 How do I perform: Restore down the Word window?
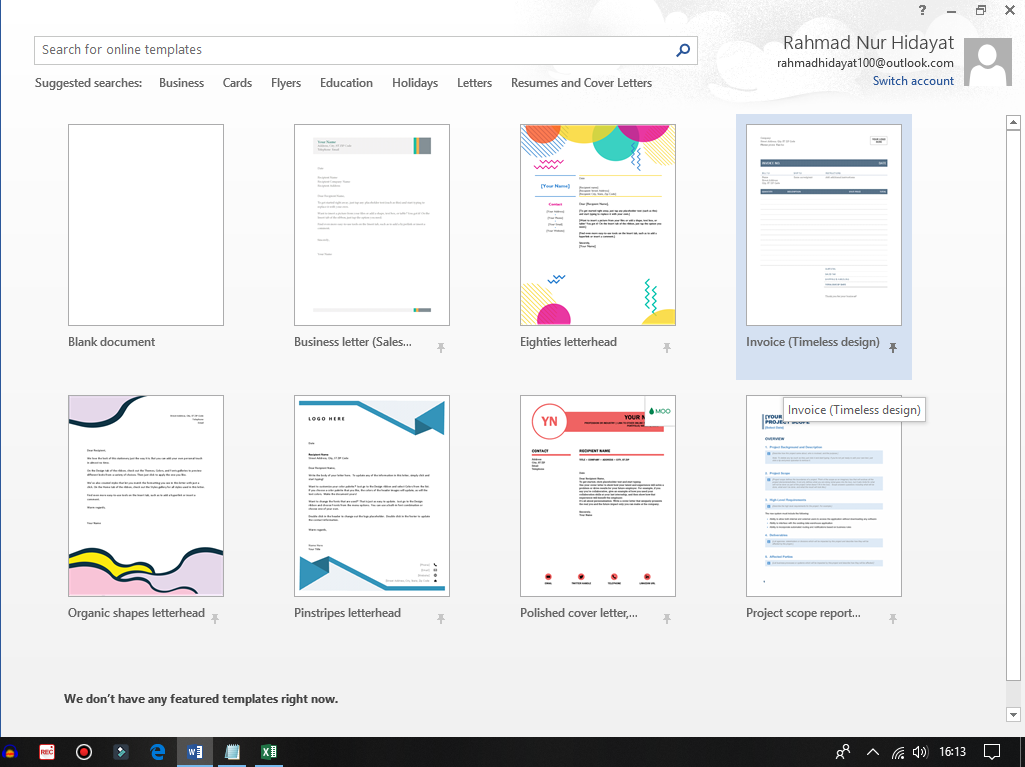click(x=981, y=10)
